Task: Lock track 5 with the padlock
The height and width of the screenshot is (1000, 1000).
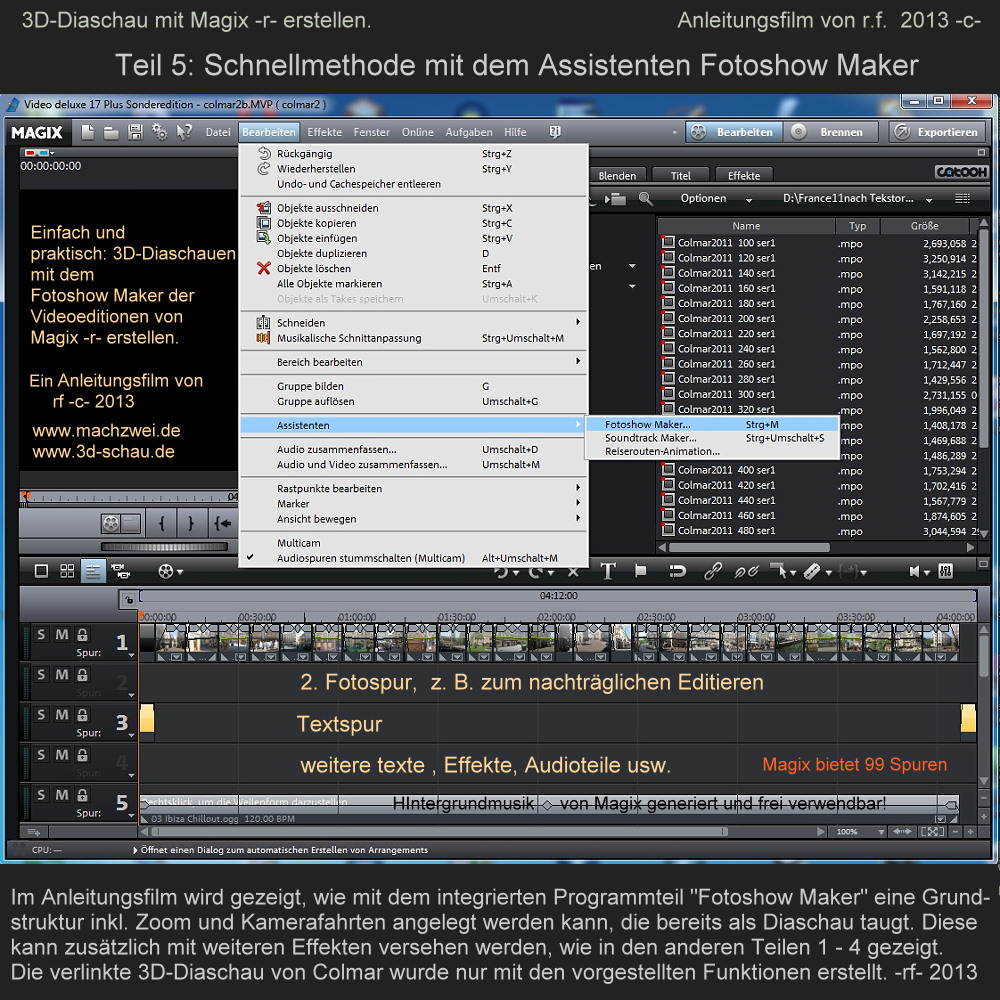Action: [x=82, y=795]
